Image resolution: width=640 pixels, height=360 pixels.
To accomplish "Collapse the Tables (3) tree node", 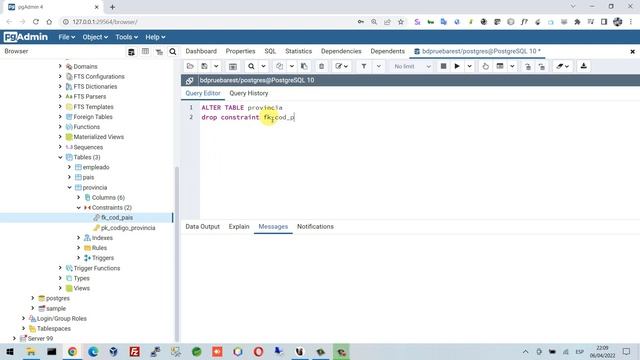I will point(60,157).
